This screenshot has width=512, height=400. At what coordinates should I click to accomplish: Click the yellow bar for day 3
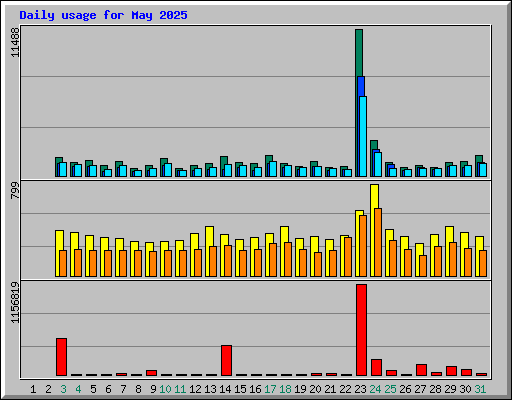tap(59, 240)
